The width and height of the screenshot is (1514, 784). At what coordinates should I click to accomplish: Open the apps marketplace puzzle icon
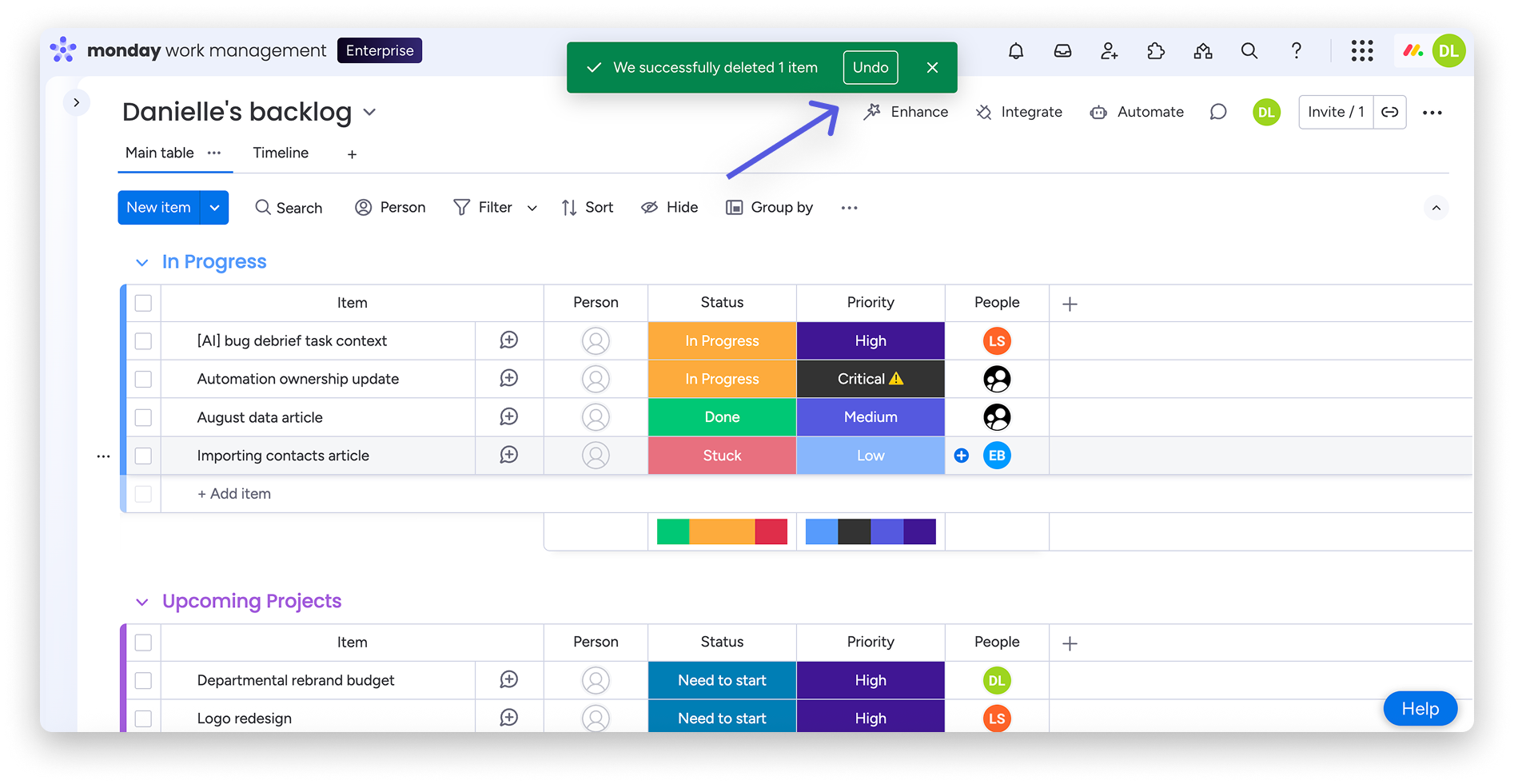click(x=1155, y=50)
